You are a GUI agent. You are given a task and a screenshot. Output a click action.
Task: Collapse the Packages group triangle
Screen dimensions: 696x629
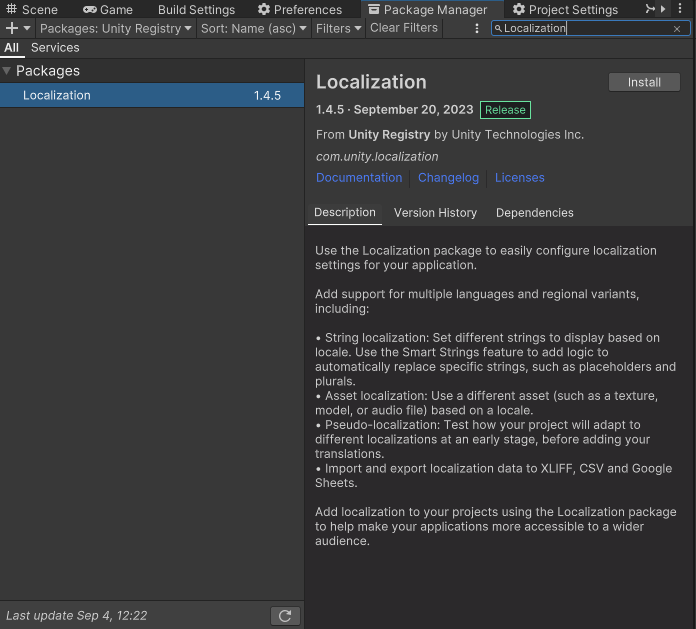coord(7,71)
